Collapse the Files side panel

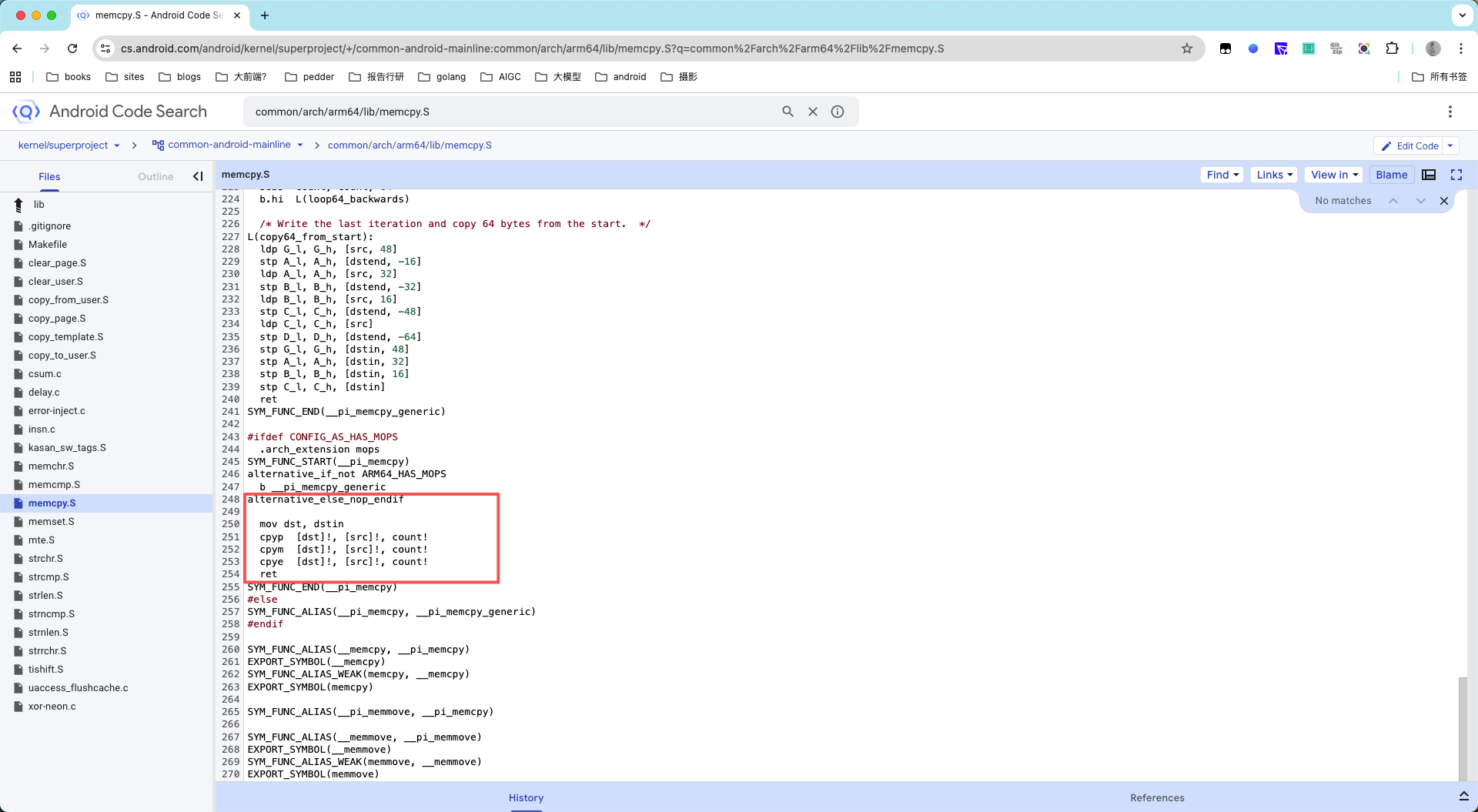(198, 176)
